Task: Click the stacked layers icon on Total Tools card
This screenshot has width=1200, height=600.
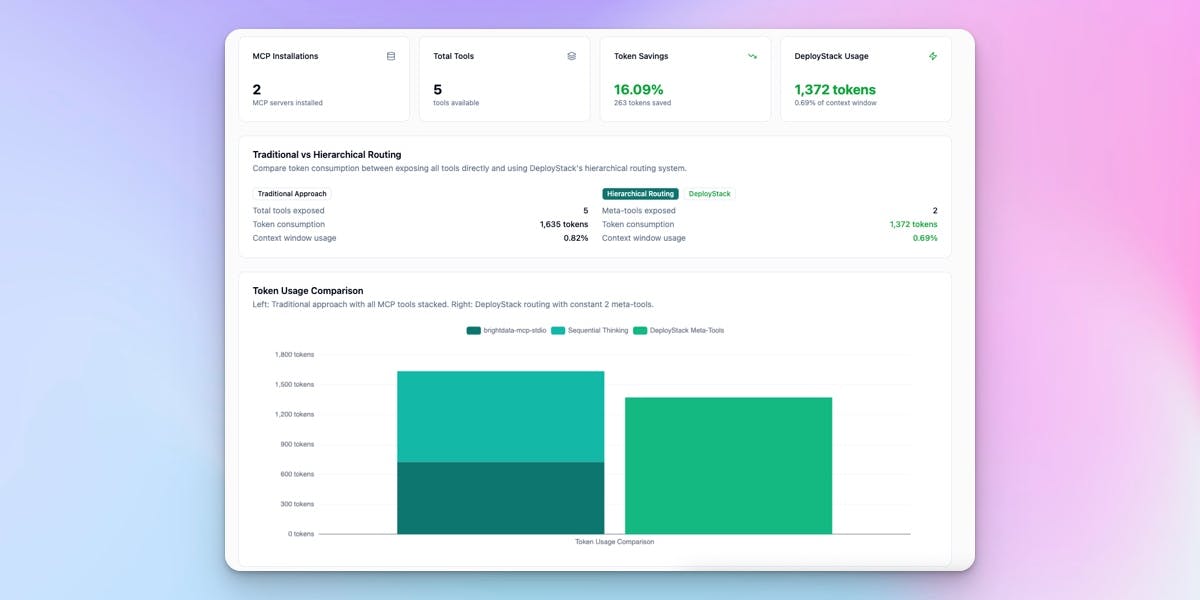Action: point(572,56)
